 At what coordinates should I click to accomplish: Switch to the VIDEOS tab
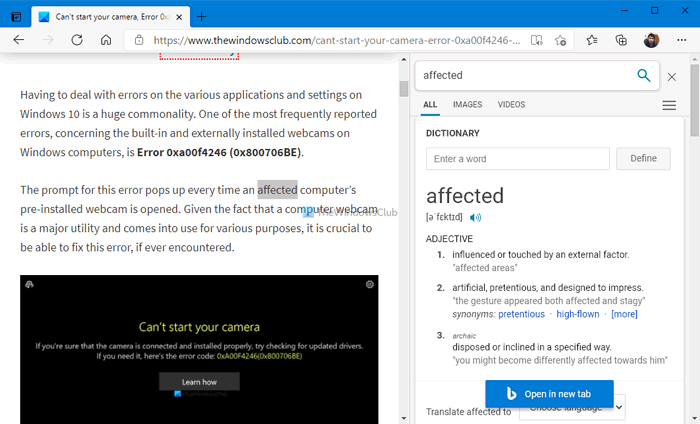pyautogui.click(x=511, y=104)
